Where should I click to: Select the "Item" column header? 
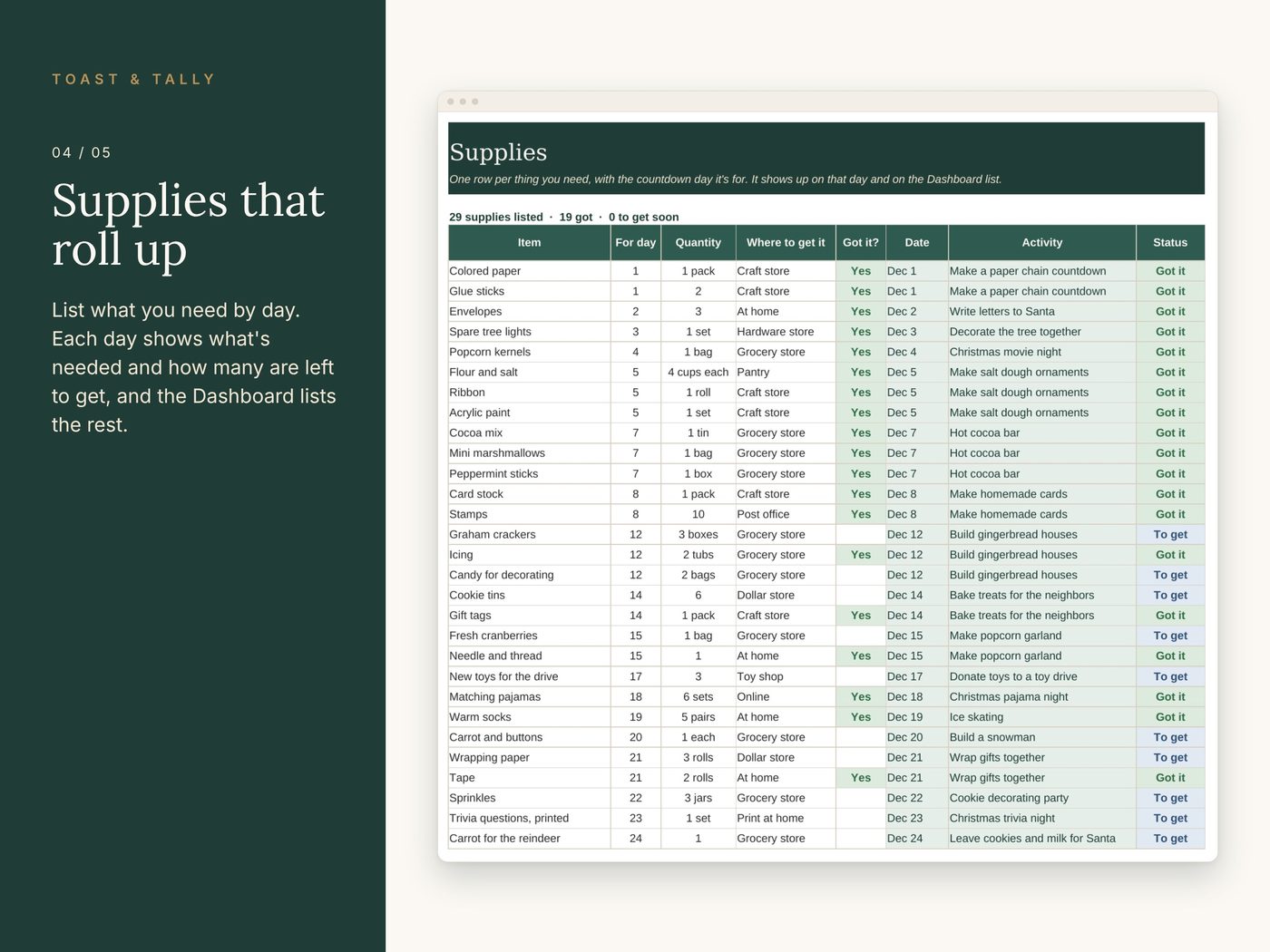tap(529, 243)
